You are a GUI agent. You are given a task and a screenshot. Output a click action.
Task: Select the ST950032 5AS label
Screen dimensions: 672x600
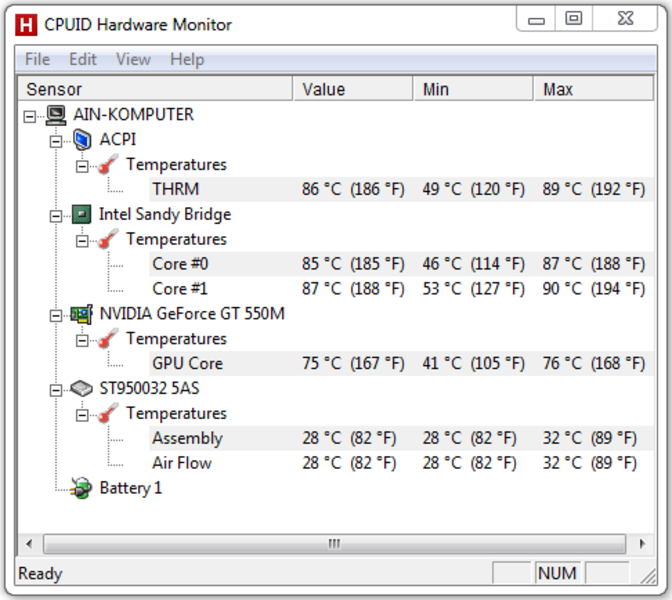pos(150,389)
